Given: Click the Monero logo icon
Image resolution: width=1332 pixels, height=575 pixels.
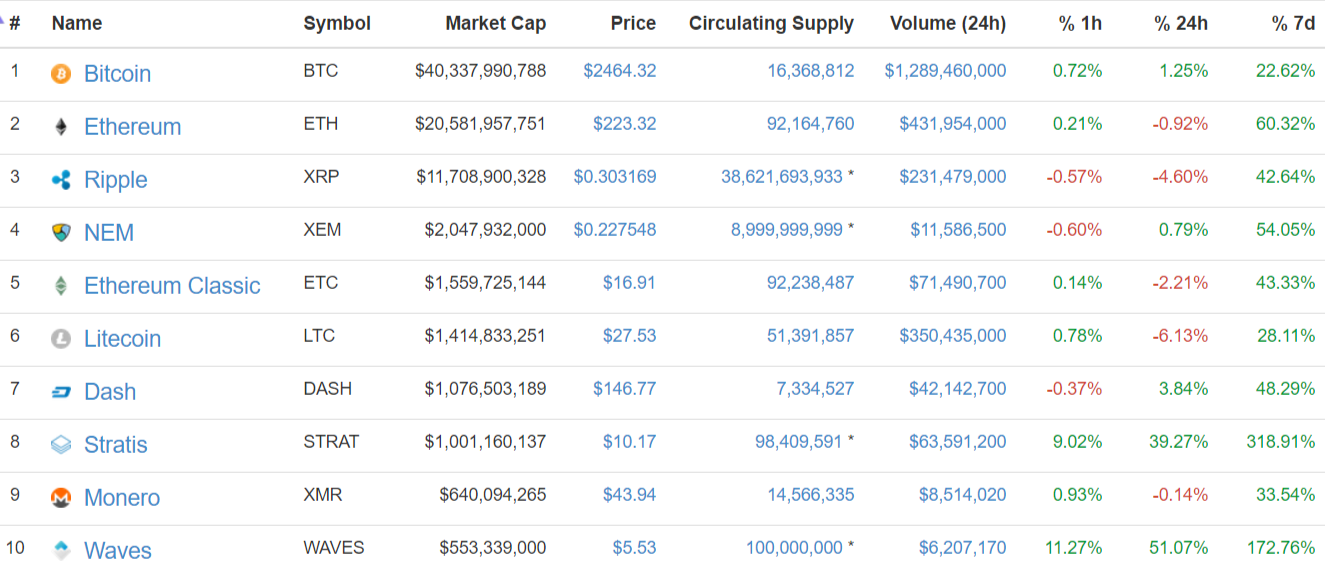Looking at the screenshot, I should [61, 498].
